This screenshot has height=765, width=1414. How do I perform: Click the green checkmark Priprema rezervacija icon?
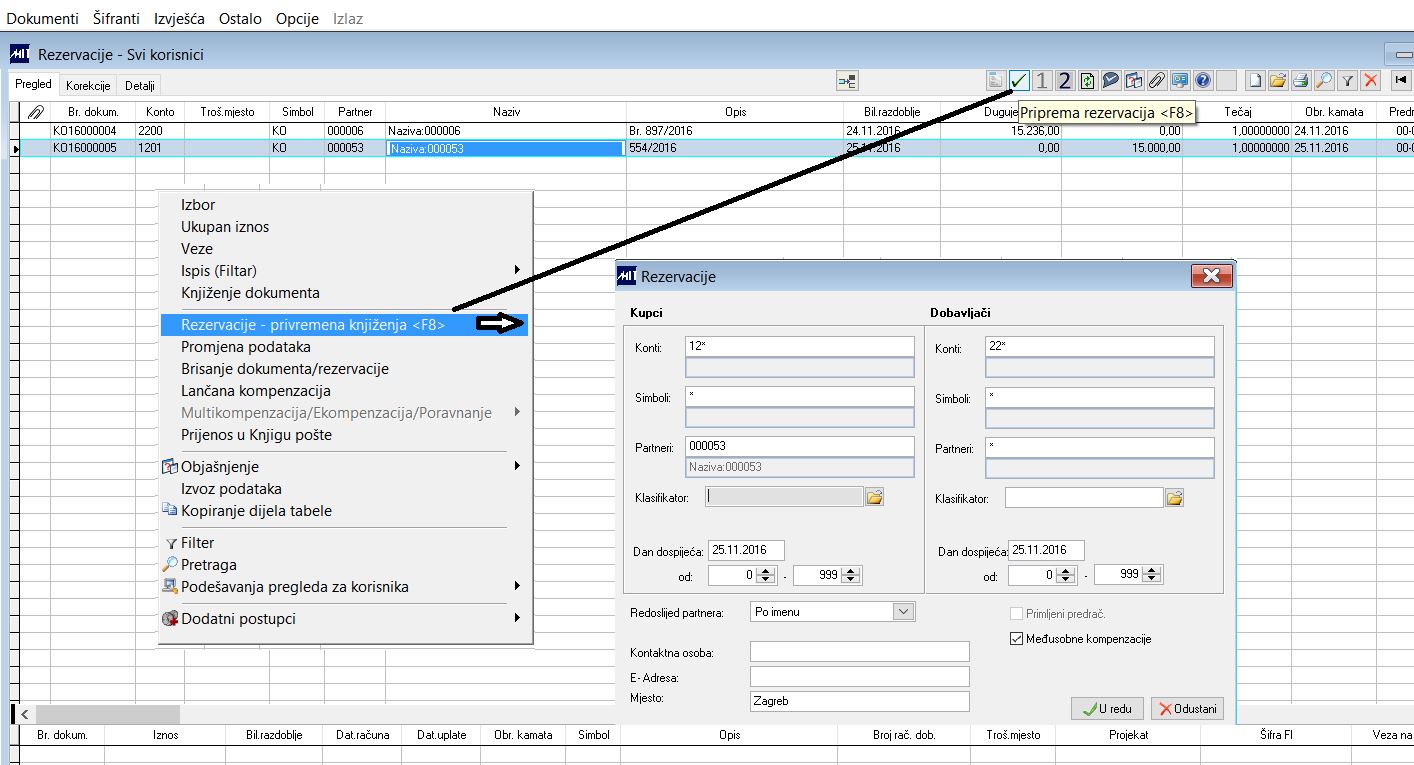[x=1019, y=81]
